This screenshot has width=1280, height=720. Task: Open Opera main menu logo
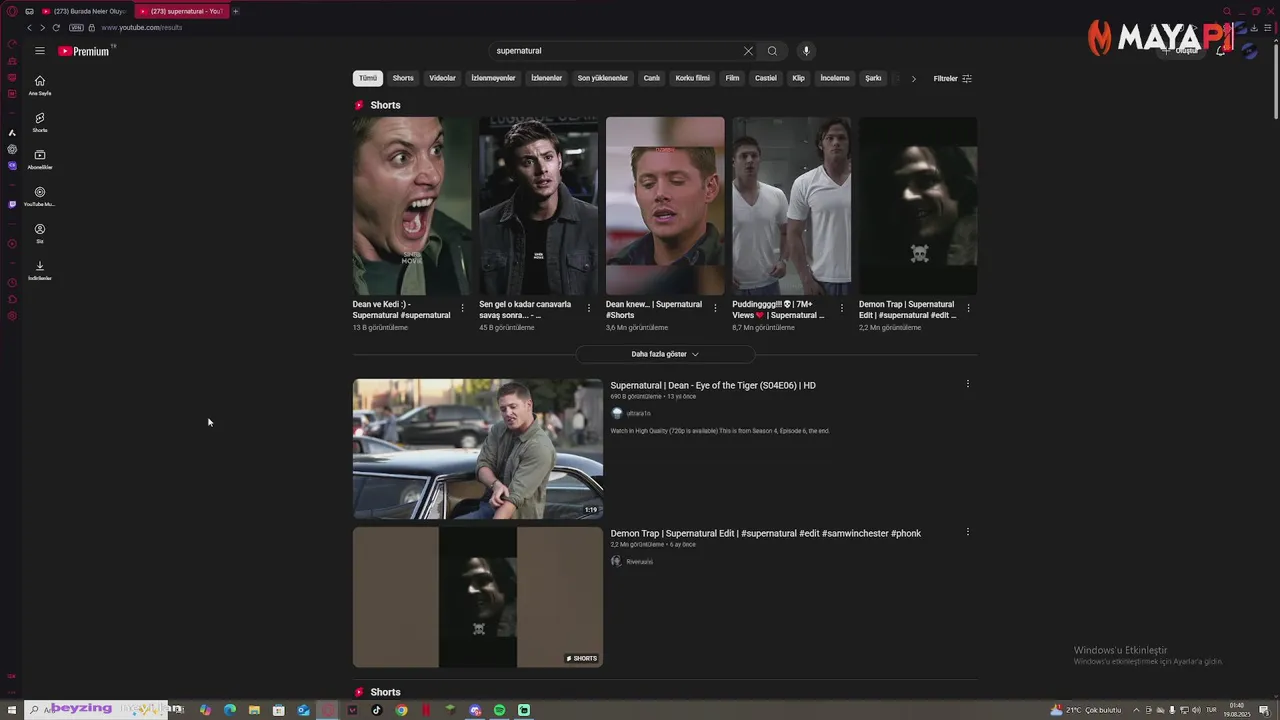click(x=12, y=11)
